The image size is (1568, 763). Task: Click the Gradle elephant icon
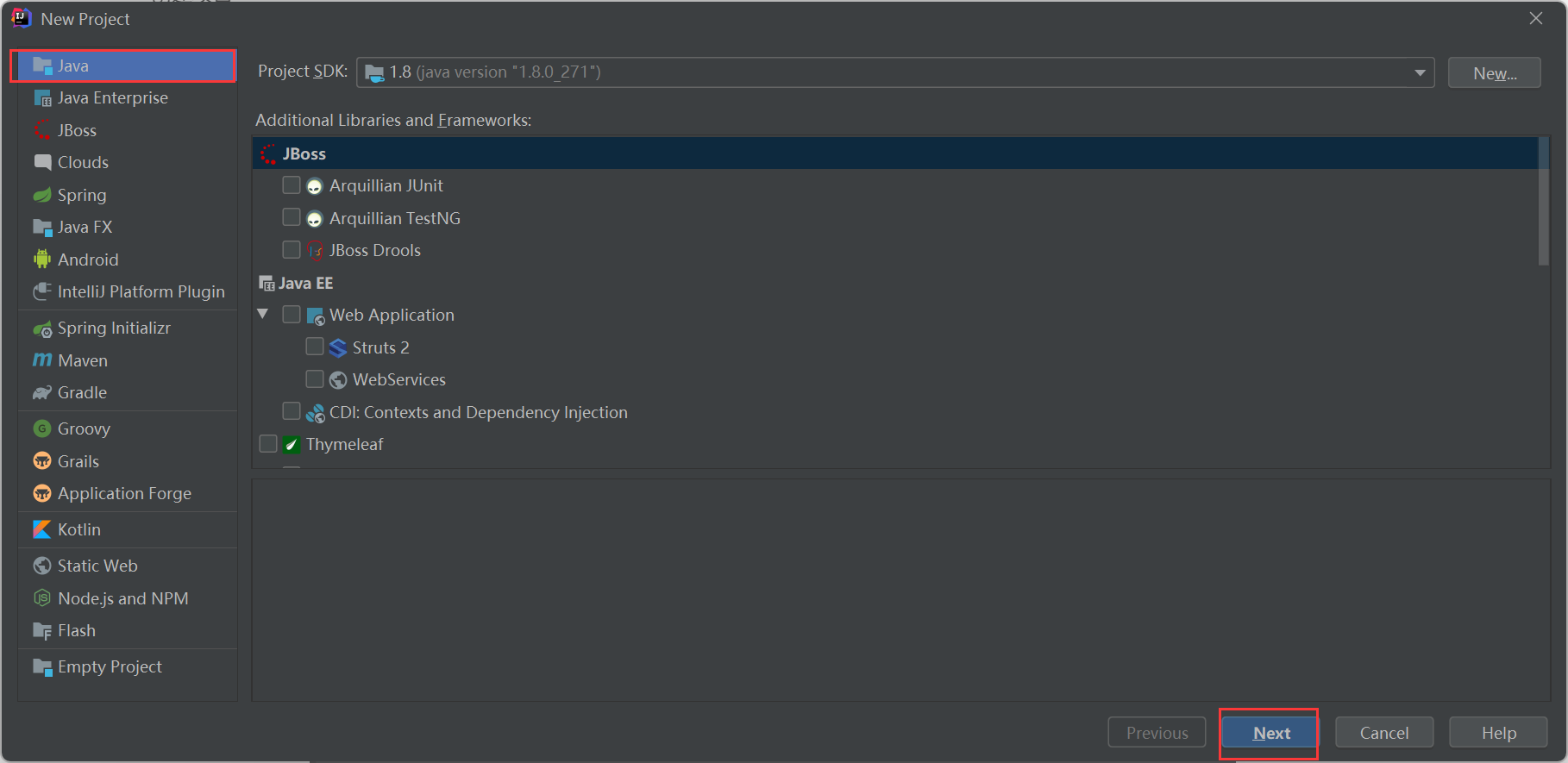[x=42, y=393]
